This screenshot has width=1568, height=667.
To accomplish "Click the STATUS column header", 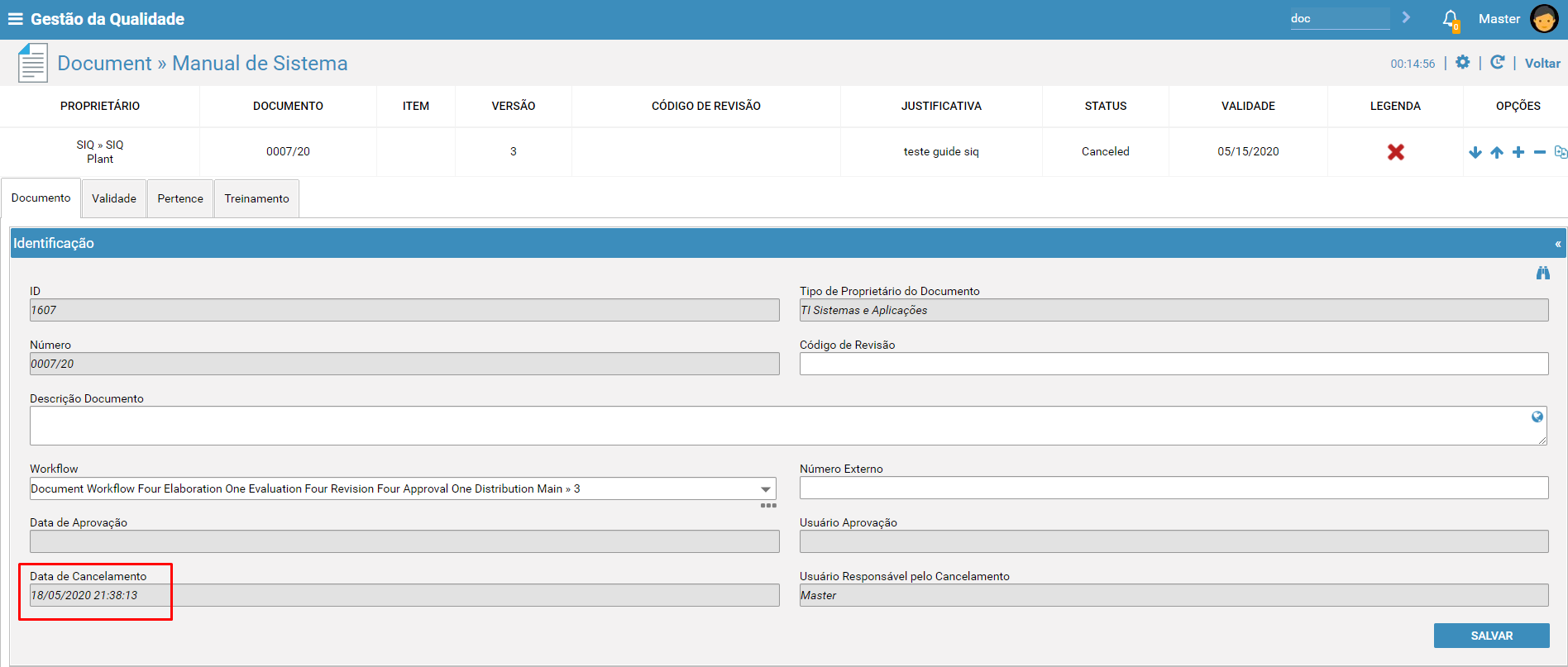I will [x=1106, y=106].
